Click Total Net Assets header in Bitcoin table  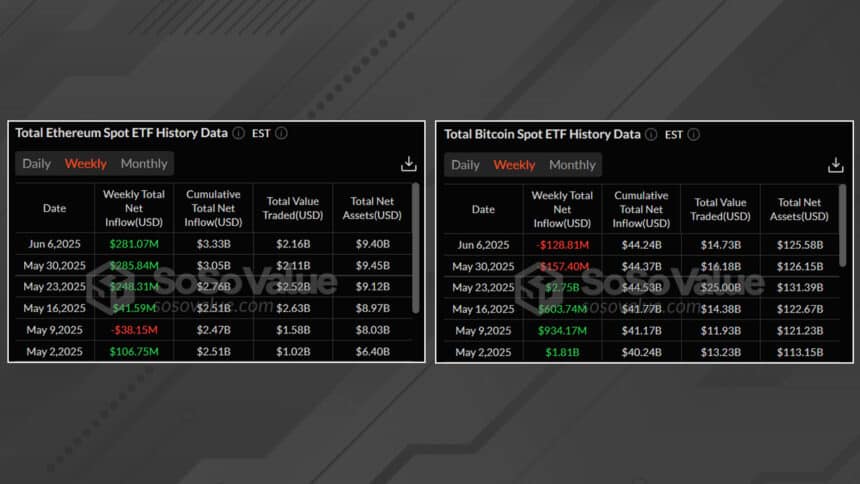(x=799, y=209)
